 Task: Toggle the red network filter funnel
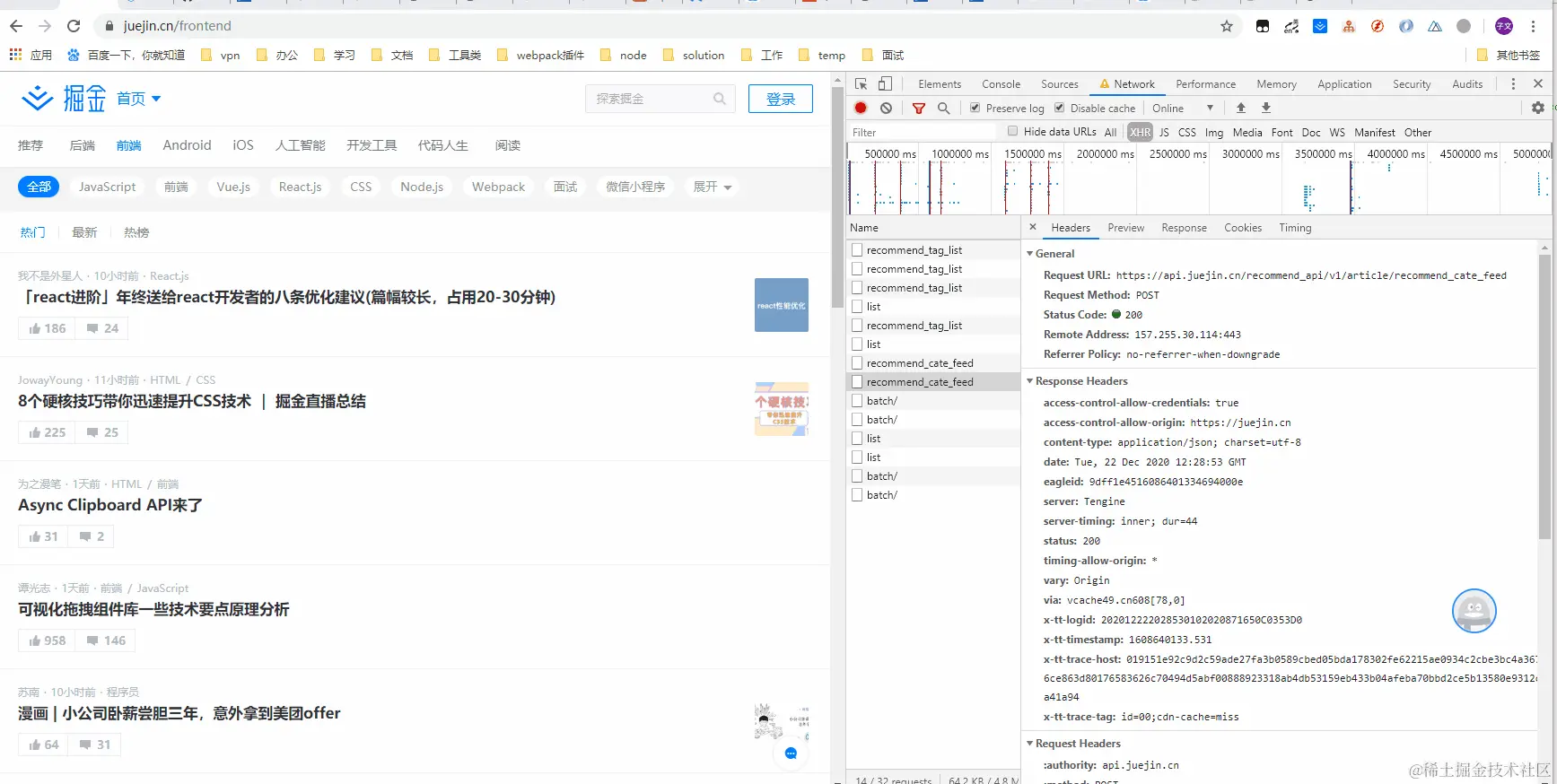click(x=918, y=108)
